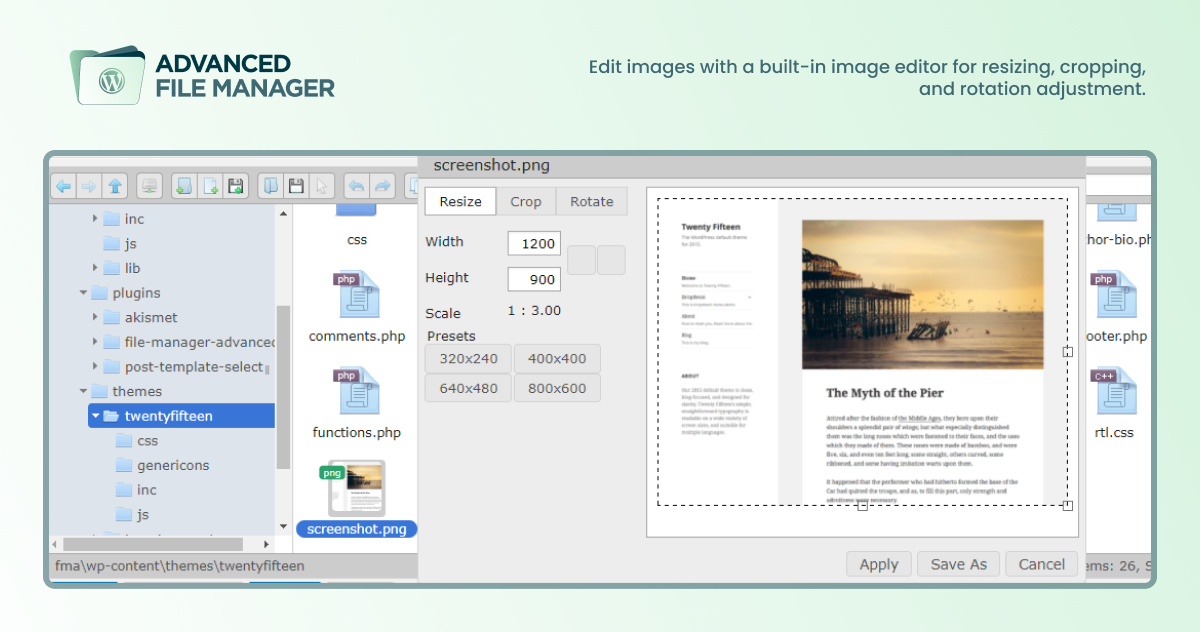This screenshot has width=1200, height=632.
Task: Expand the post-template-select folder arrow
Action: (95, 367)
